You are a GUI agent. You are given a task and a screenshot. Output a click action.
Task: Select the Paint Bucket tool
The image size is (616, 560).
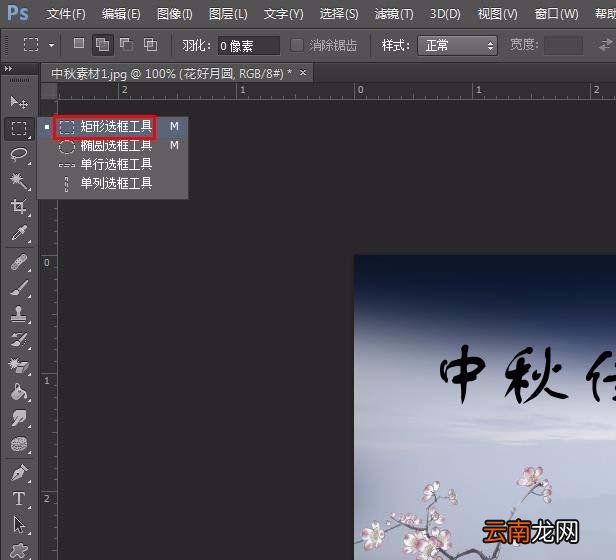point(18,392)
